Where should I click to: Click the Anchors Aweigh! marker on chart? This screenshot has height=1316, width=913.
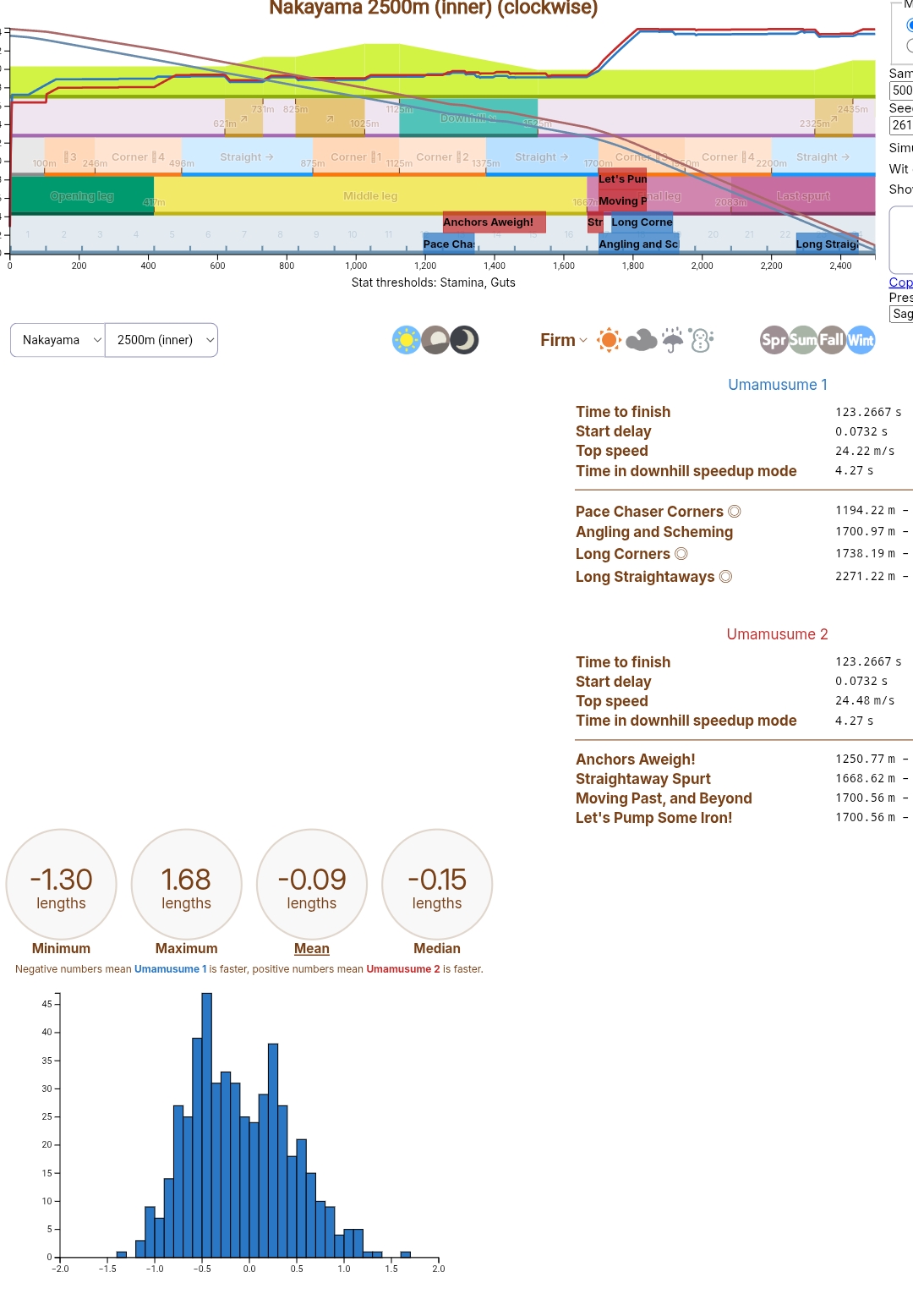pyautogui.click(x=494, y=222)
